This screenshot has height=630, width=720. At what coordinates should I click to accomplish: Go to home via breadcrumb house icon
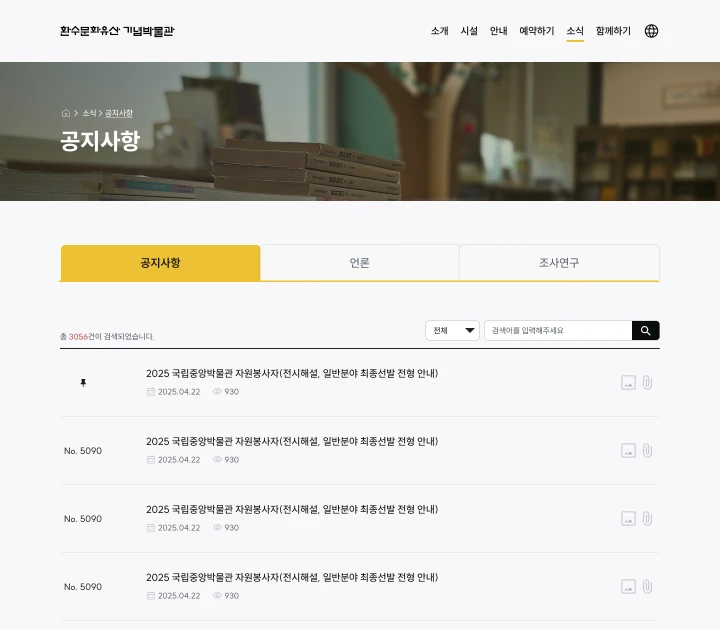pos(66,113)
